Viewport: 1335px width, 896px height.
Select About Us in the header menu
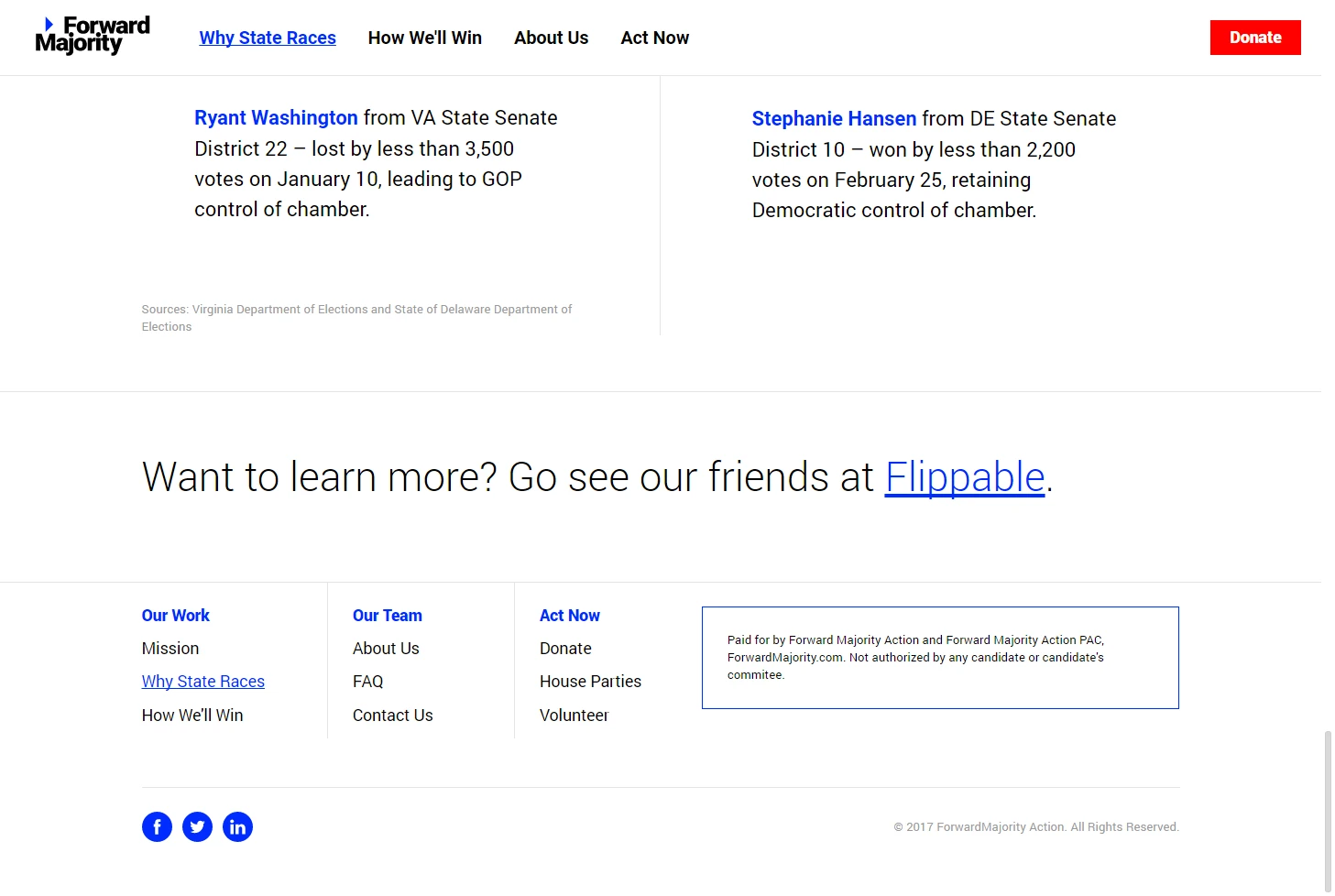click(x=552, y=38)
